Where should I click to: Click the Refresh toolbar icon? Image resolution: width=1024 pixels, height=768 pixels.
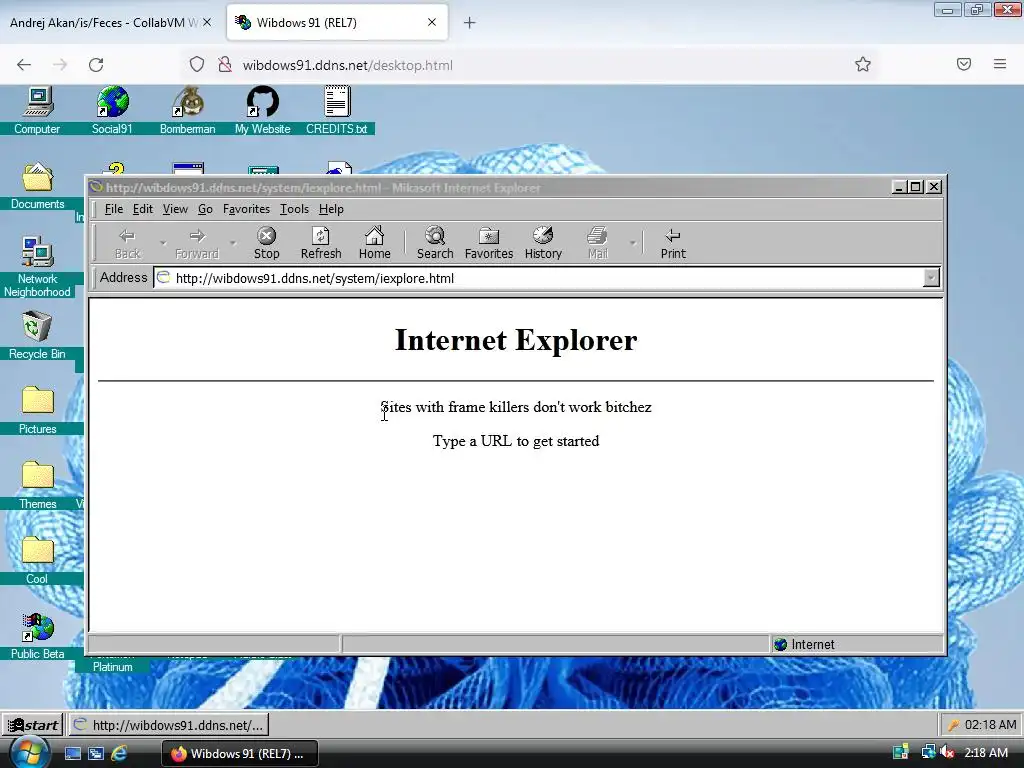click(x=321, y=243)
